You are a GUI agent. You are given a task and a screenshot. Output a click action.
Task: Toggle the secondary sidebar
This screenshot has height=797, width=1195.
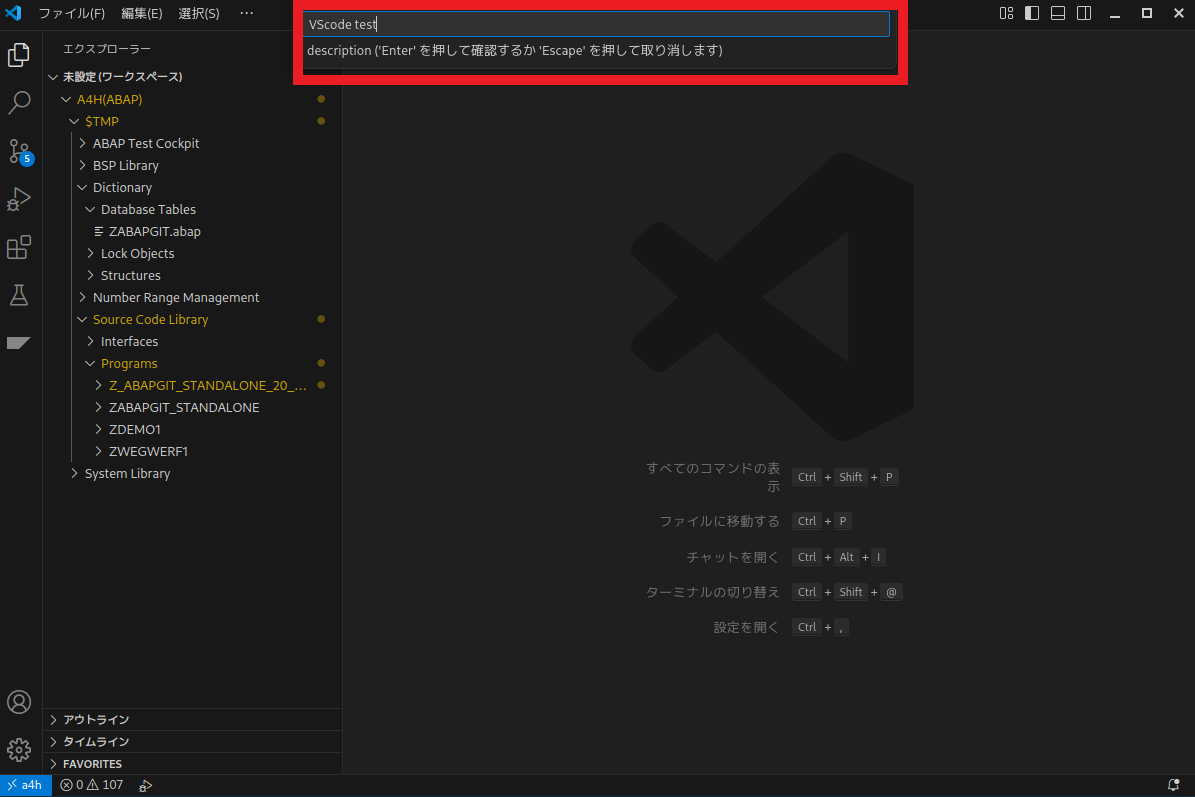click(1083, 13)
